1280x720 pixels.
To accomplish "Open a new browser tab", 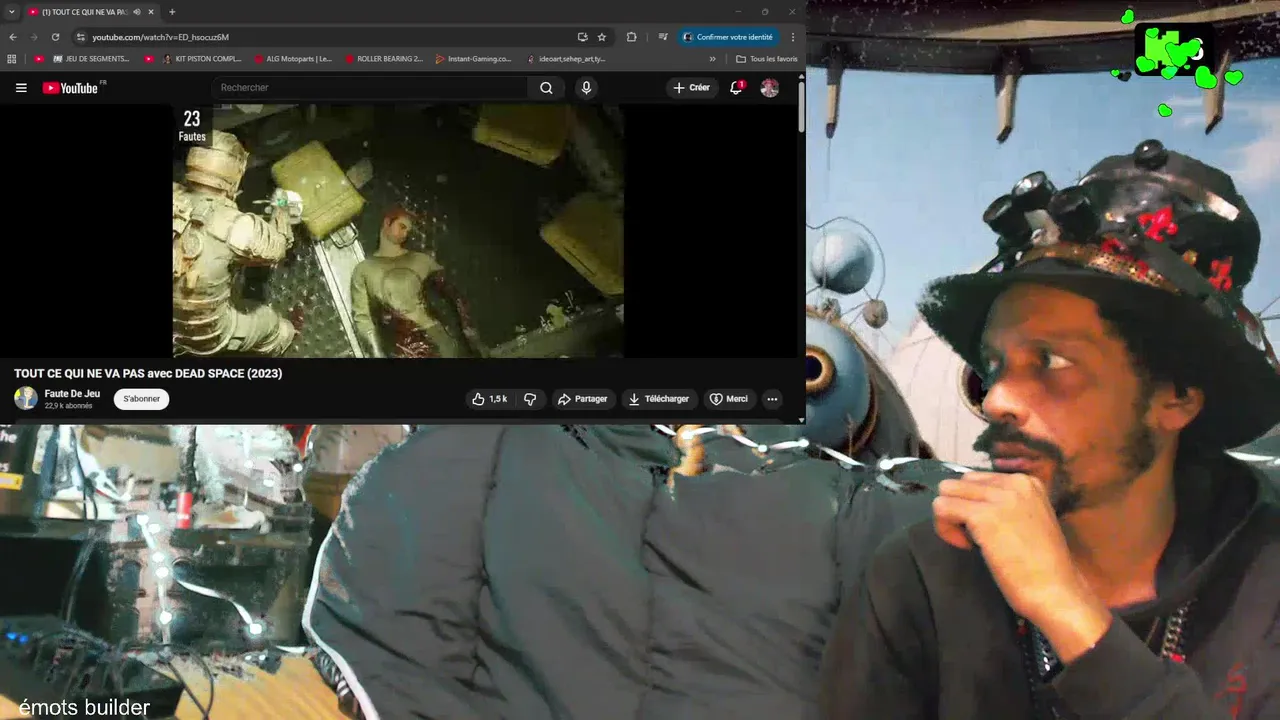I will click(x=172, y=12).
